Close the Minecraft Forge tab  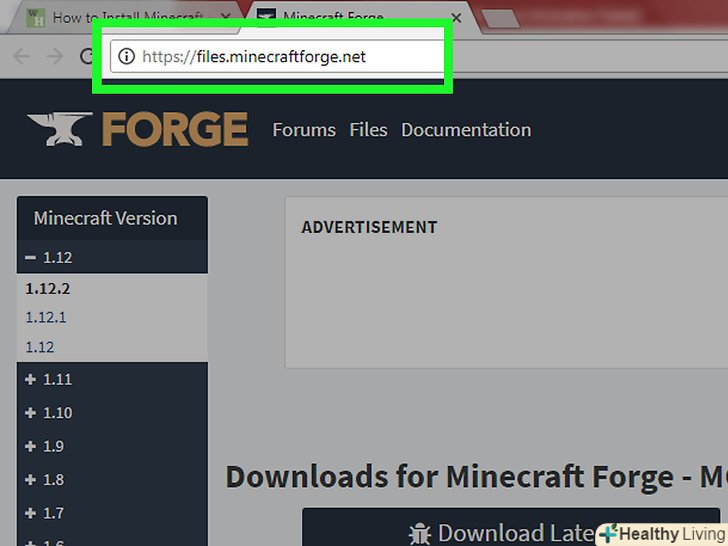456,18
